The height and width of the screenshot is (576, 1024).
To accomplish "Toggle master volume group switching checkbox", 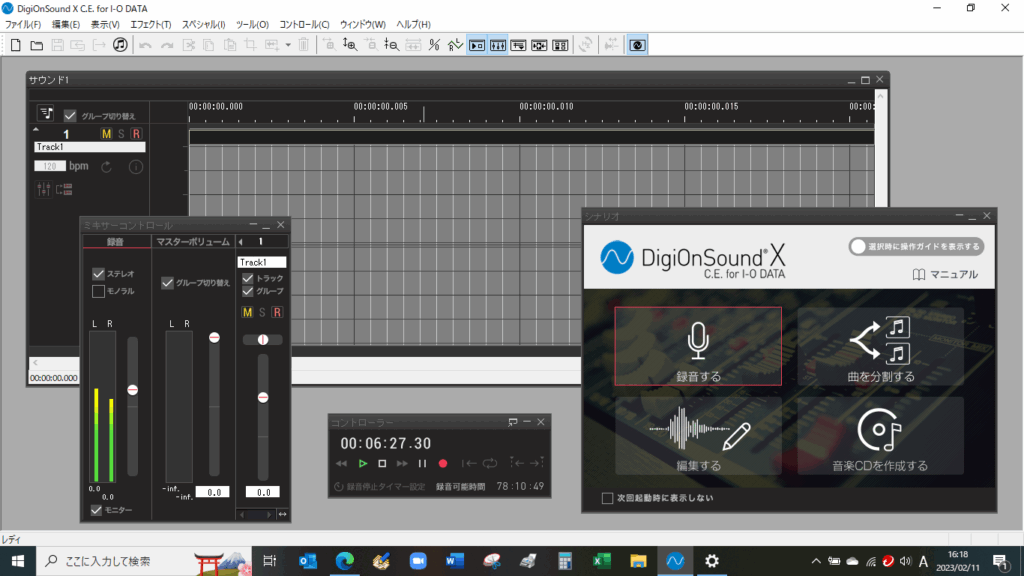I will [168, 283].
